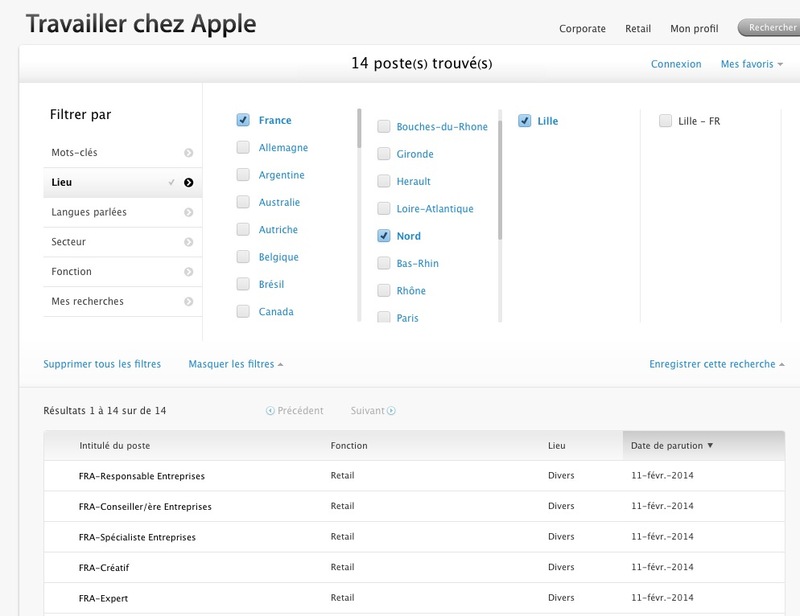
Task: Collapse filters via Masquer les filtres
Action: pyautogui.click(x=236, y=364)
